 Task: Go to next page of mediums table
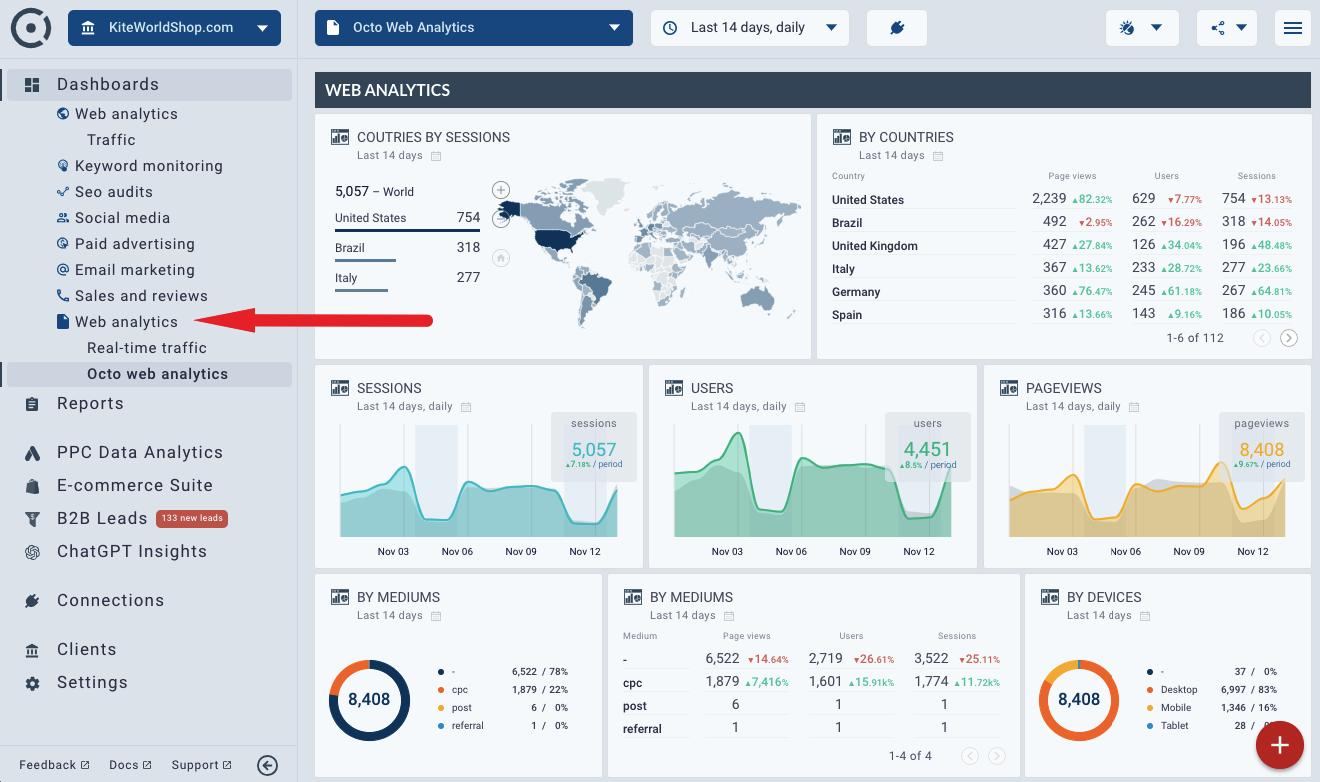tap(996, 756)
